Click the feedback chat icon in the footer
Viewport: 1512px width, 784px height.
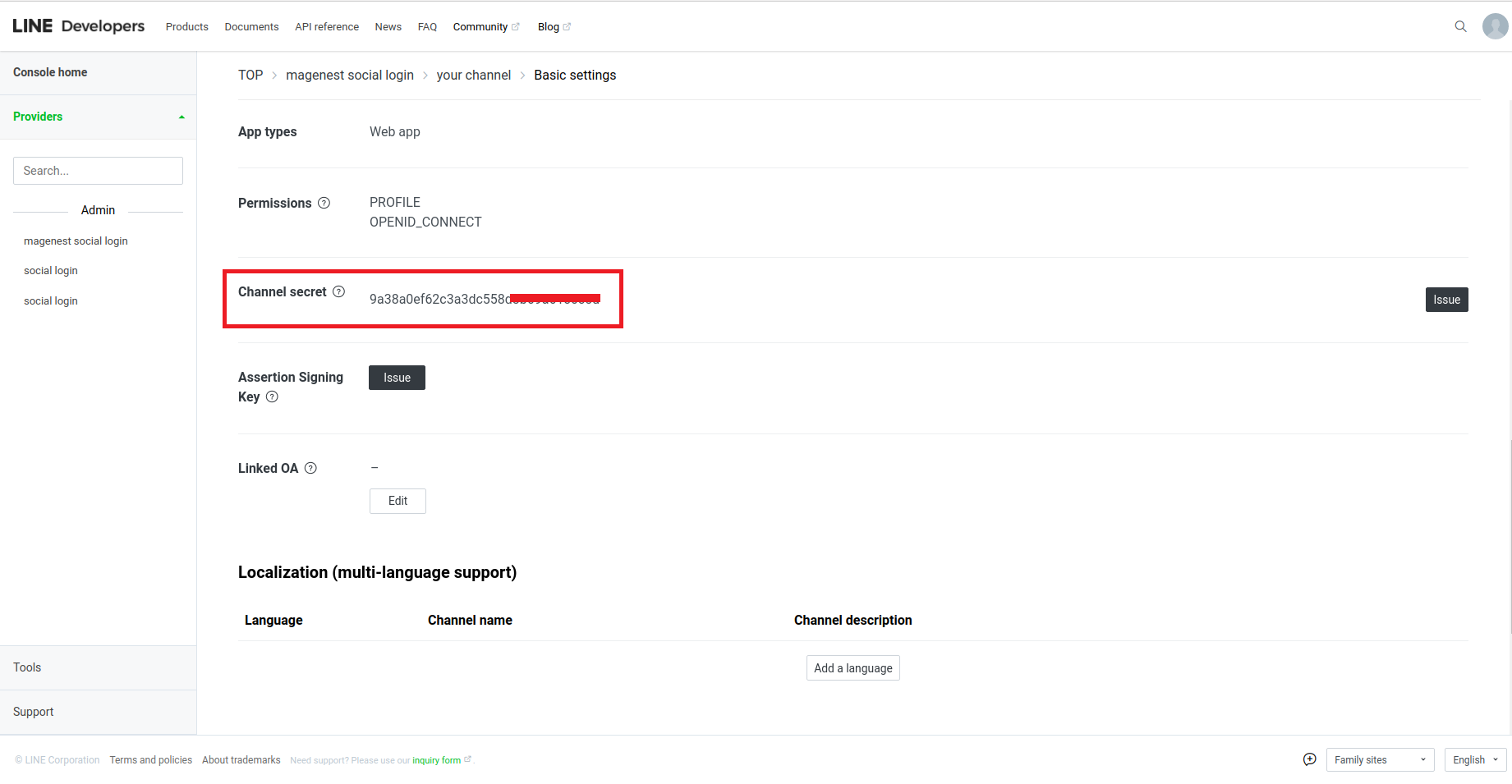point(1310,759)
